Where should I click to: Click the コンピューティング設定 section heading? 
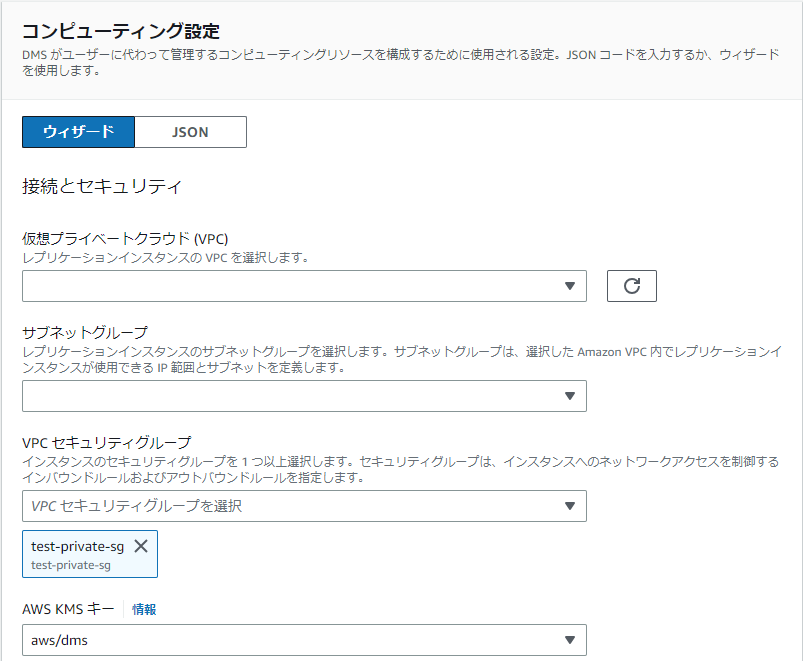(x=121, y=31)
